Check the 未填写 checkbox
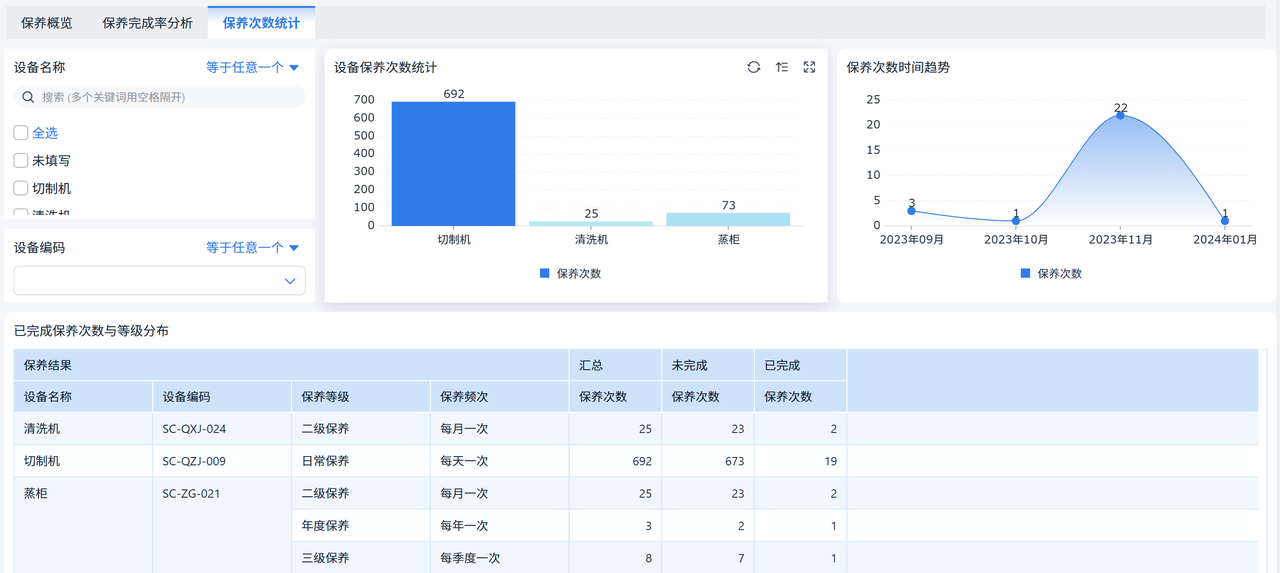 point(20,160)
